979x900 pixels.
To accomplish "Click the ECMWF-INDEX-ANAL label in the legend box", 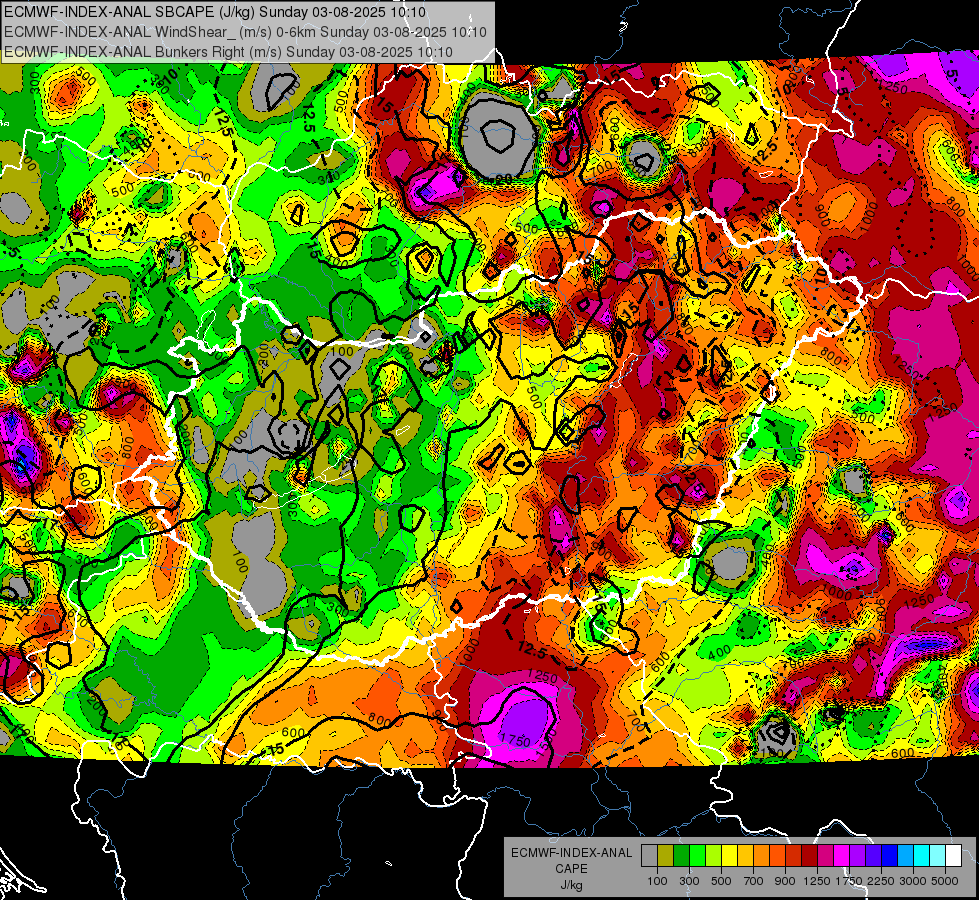I will [x=571, y=853].
